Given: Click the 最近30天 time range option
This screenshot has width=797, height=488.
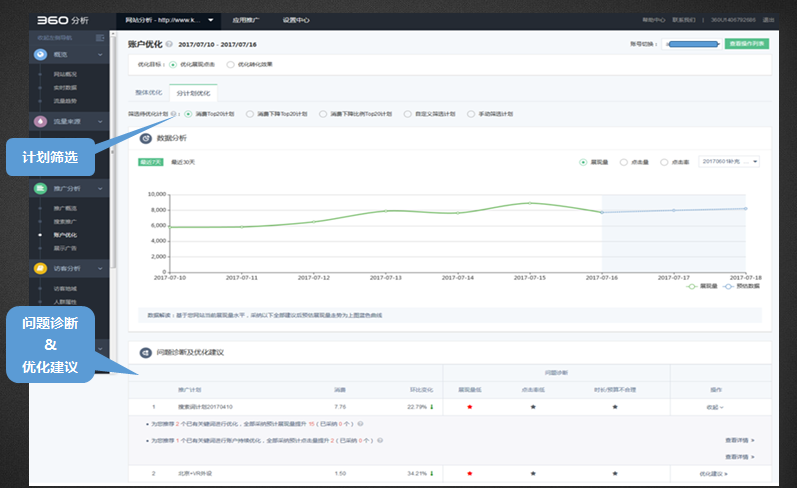Looking at the screenshot, I should pos(183,161).
